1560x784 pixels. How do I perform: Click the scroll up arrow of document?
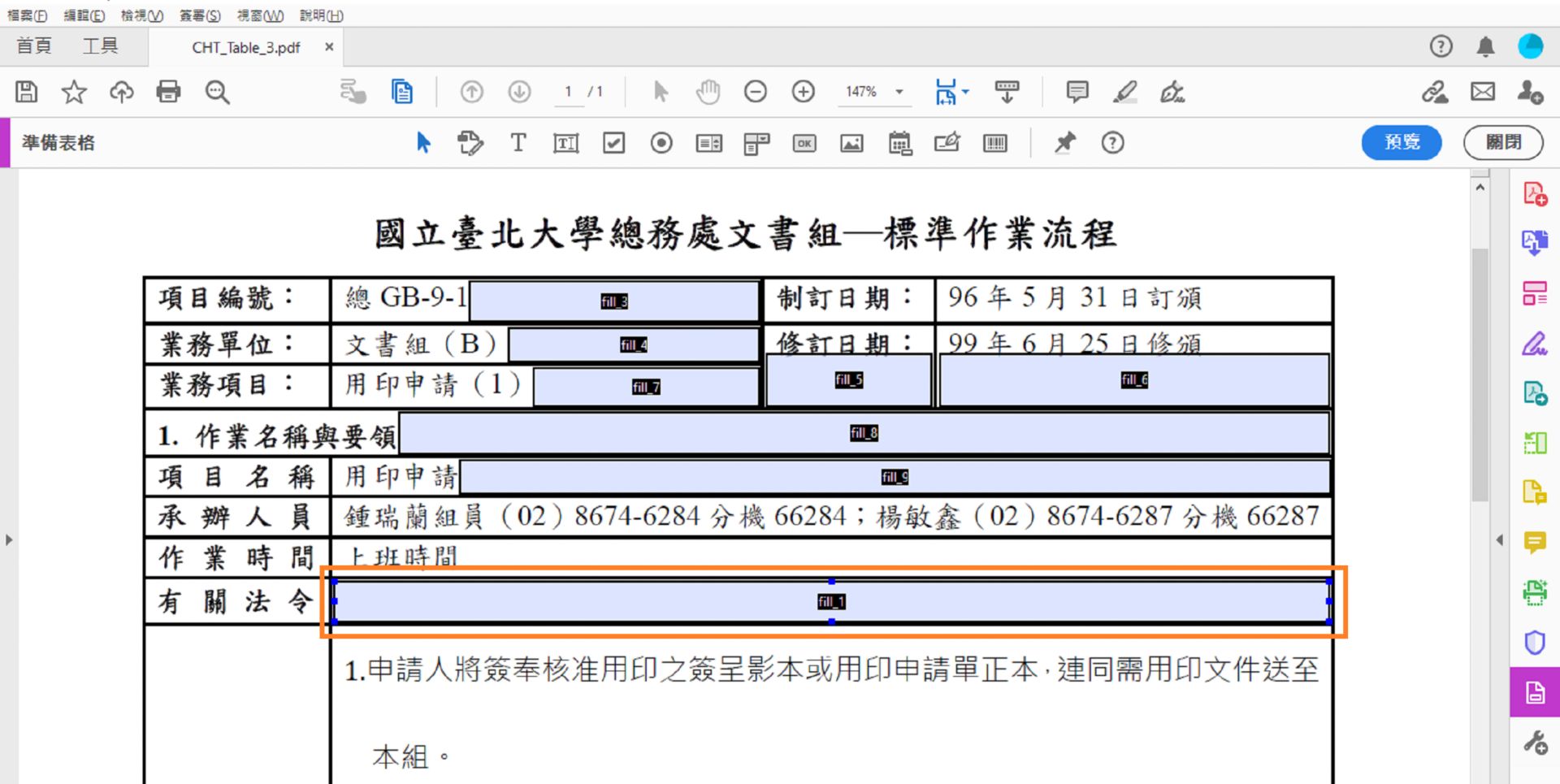pyautogui.click(x=1480, y=188)
